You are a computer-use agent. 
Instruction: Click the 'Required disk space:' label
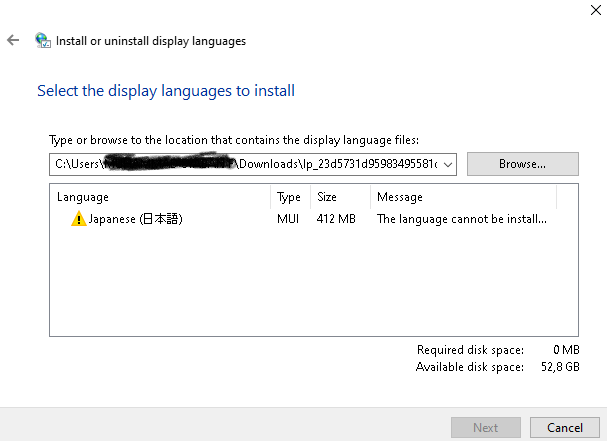(470, 350)
